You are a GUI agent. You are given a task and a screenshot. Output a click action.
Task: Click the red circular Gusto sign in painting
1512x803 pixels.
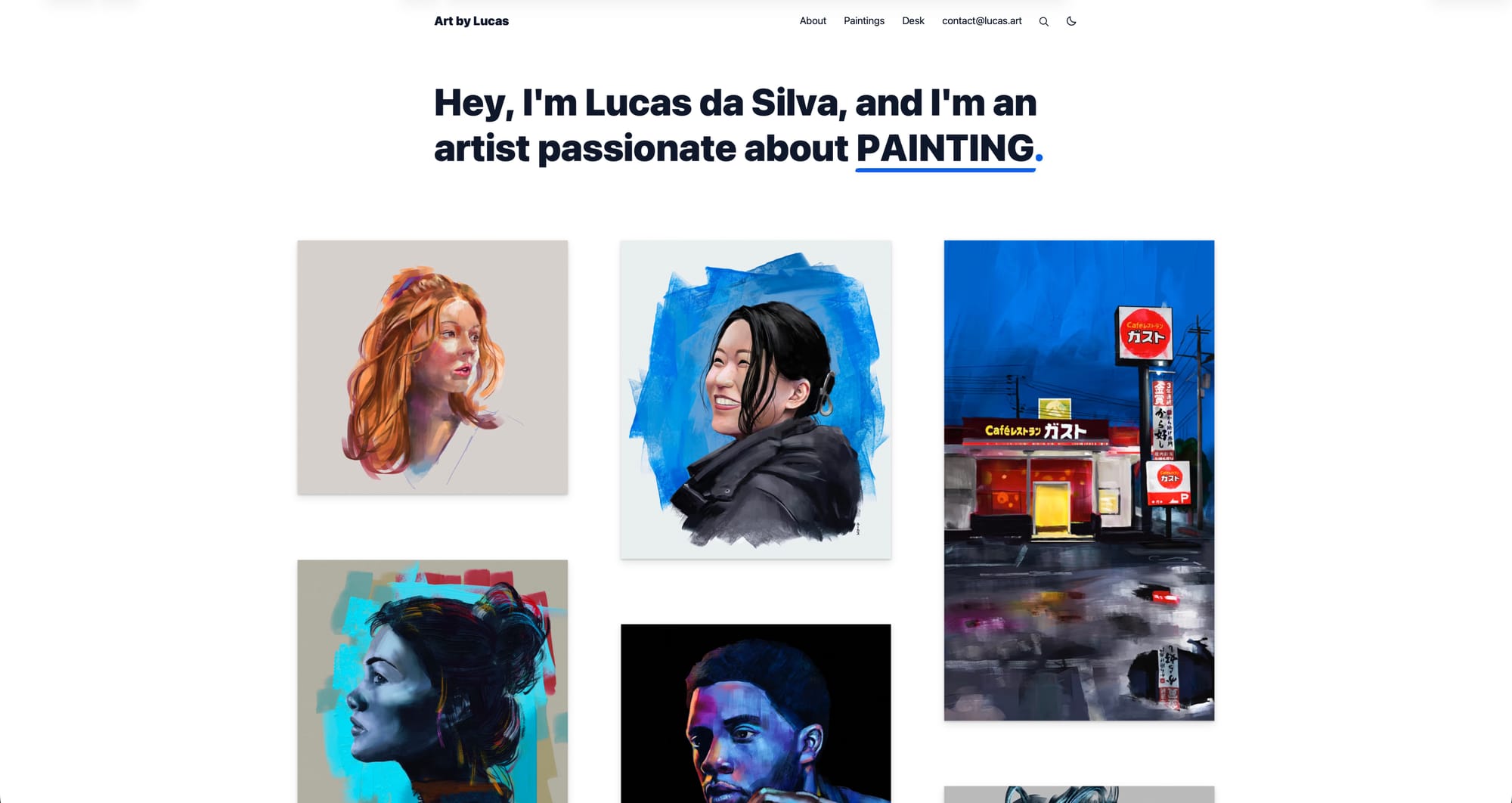point(1145,333)
